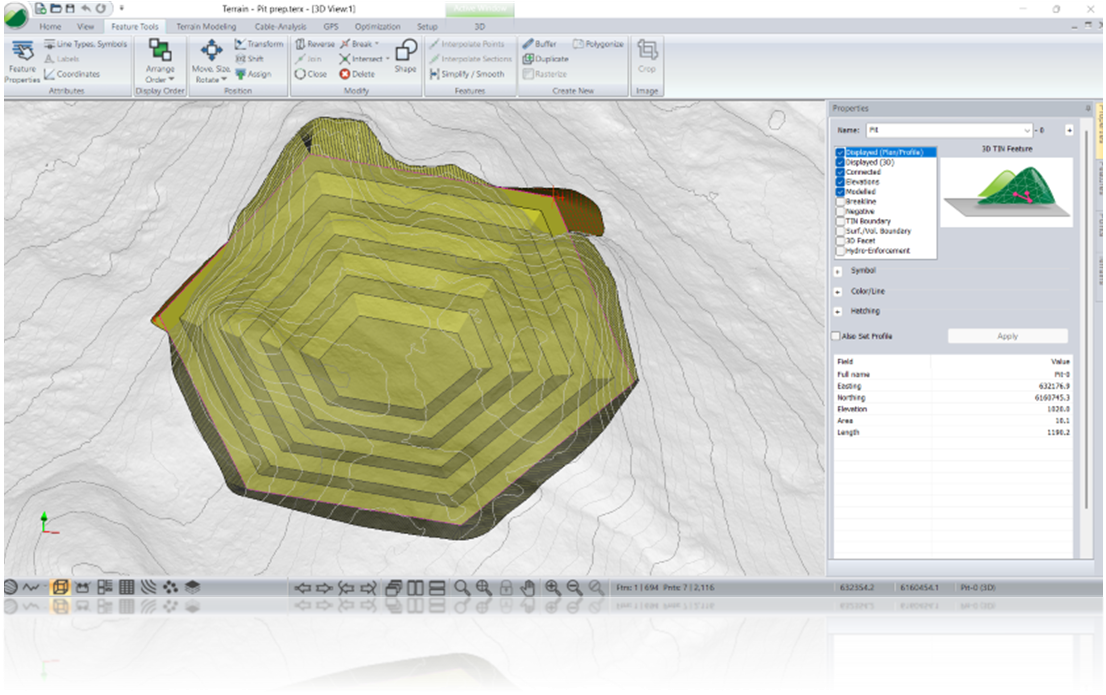
Task: Uncheck the Displayed (3D) checkbox
Action: pos(840,162)
